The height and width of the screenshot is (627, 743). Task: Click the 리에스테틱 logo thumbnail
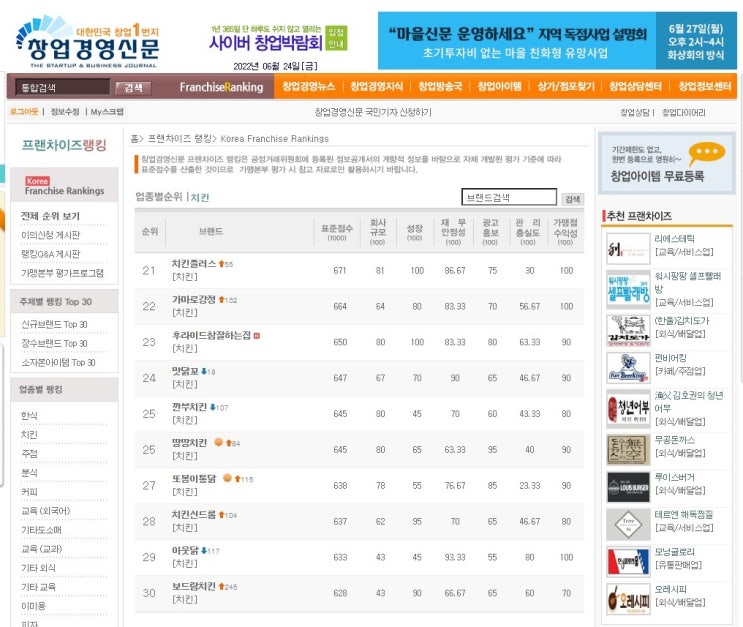coord(628,248)
